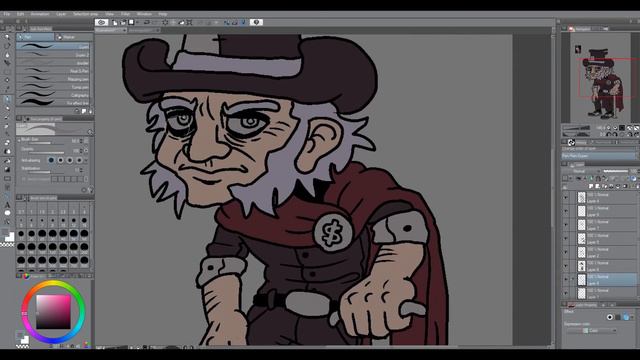
Task: Open the Filter menu
Action: coord(125,14)
